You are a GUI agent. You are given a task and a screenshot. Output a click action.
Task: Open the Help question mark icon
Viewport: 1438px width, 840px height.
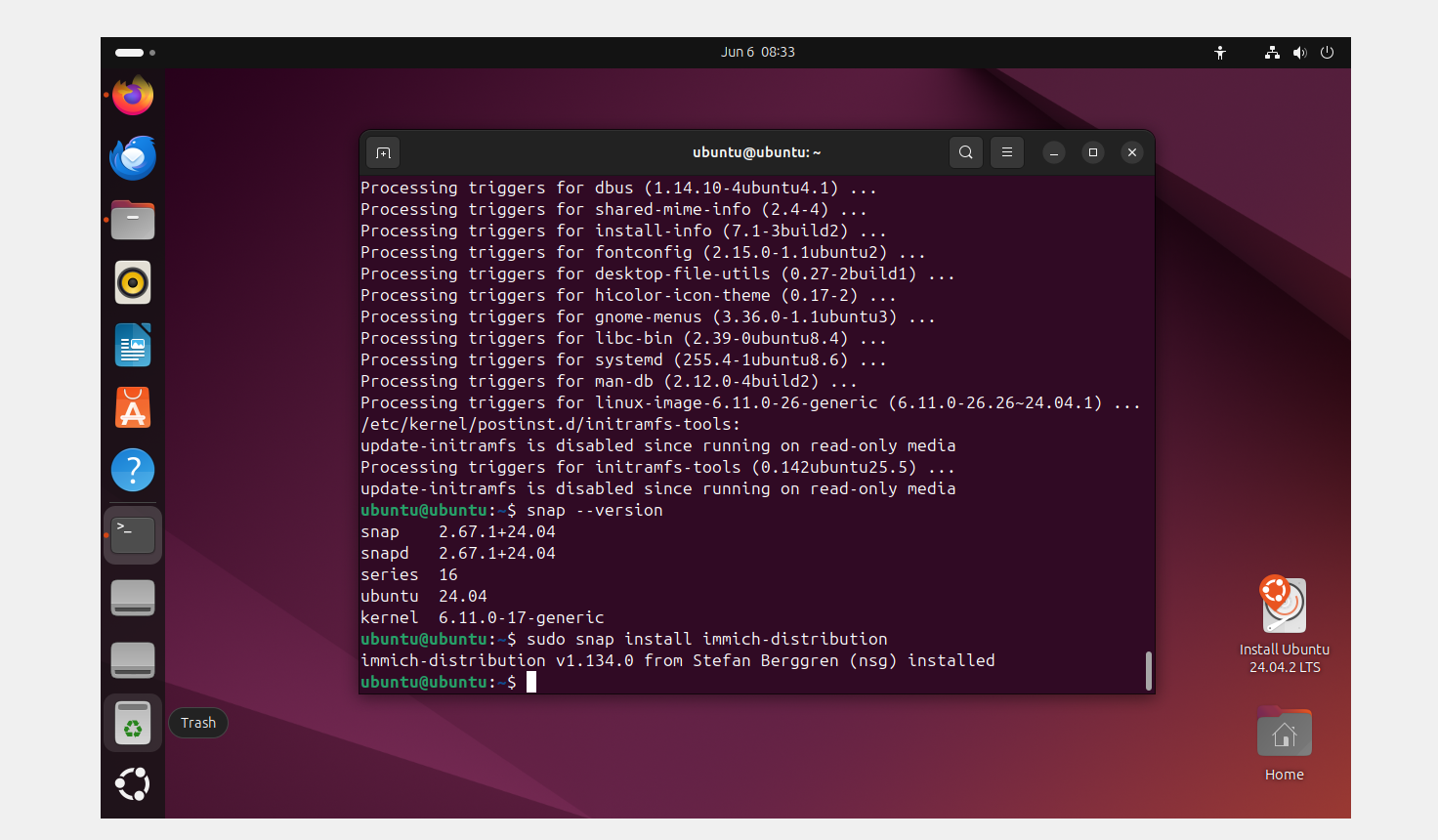133,470
